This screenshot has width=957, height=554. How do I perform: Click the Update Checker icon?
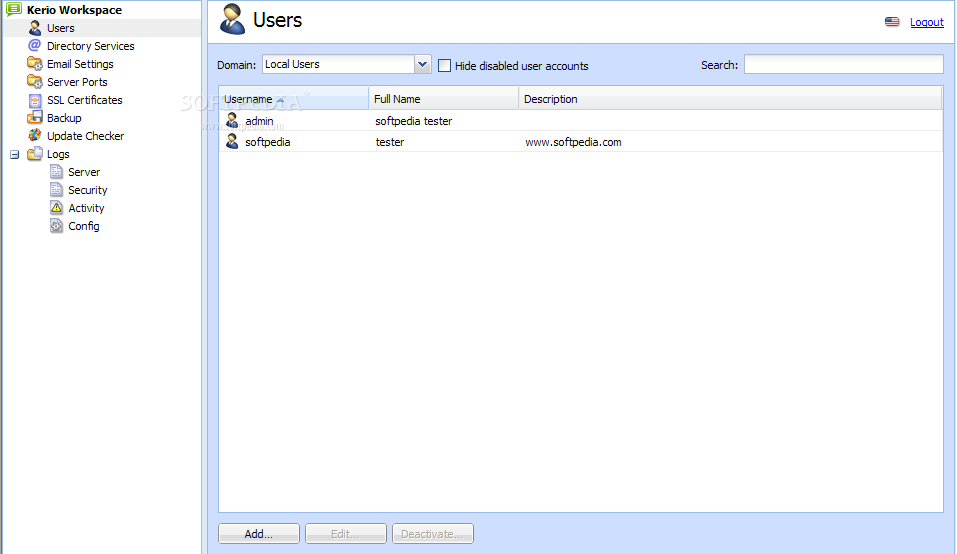click(x=35, y=135)
